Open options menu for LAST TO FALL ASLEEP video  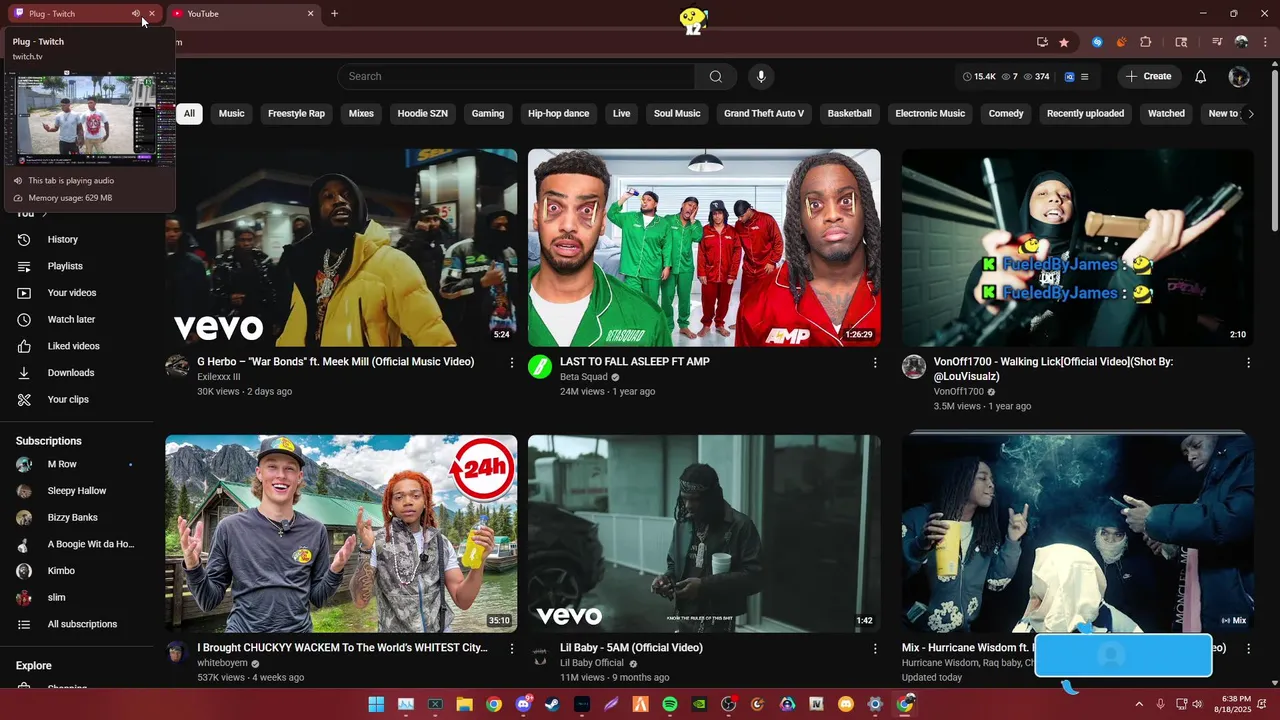[875, 363]
